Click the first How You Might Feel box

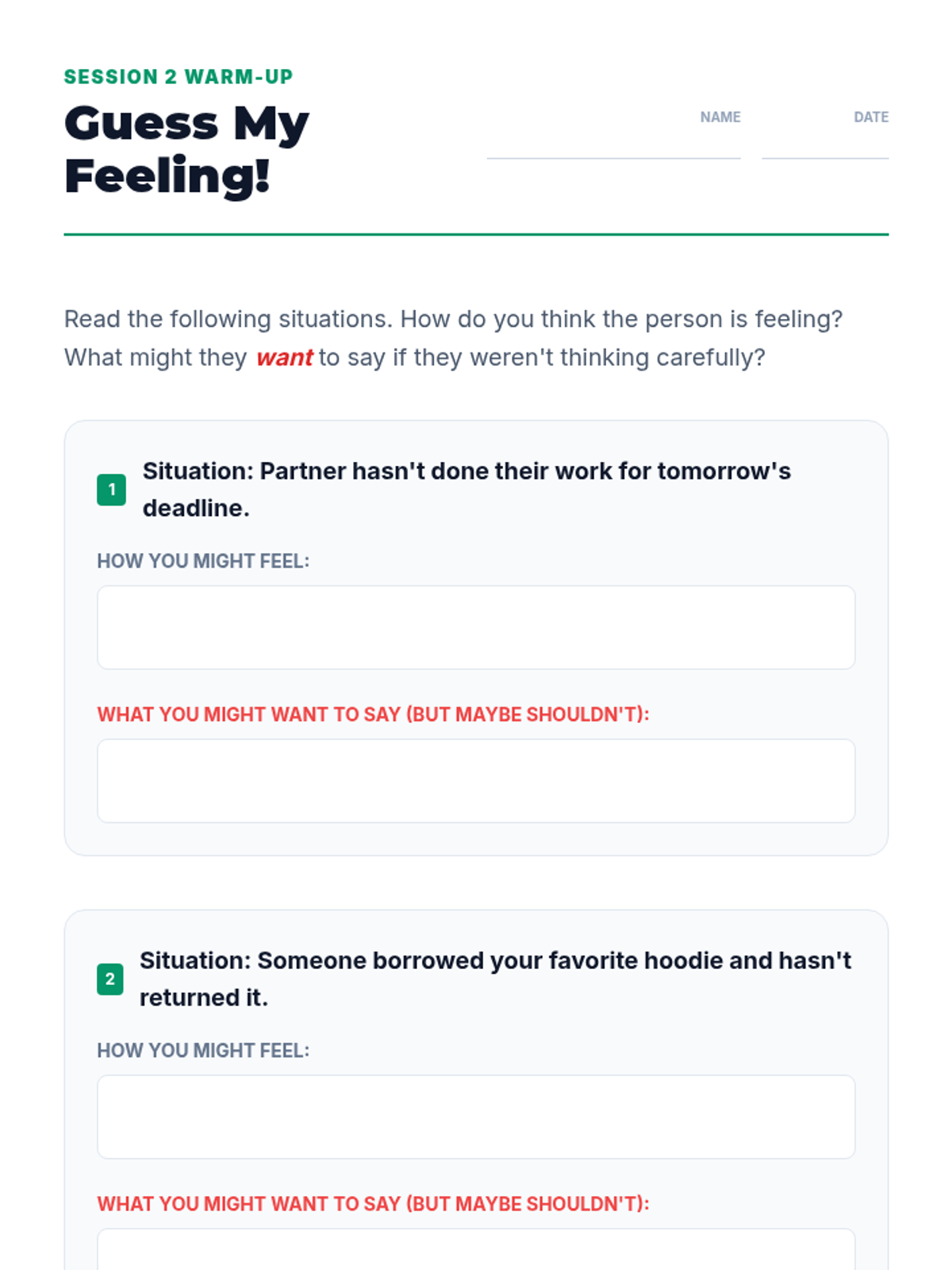click(x=476, y=627)
